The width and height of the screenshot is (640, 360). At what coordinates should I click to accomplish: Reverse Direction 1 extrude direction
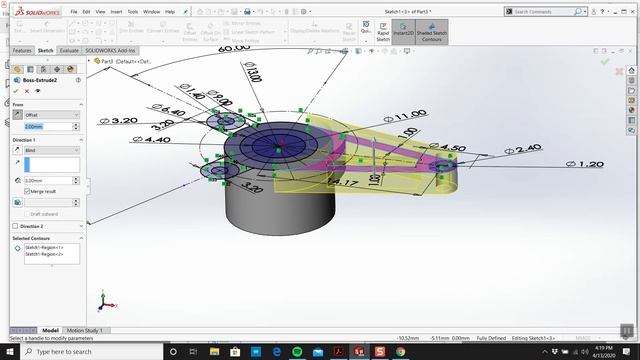pyautogui.click(x=17, y=150)
